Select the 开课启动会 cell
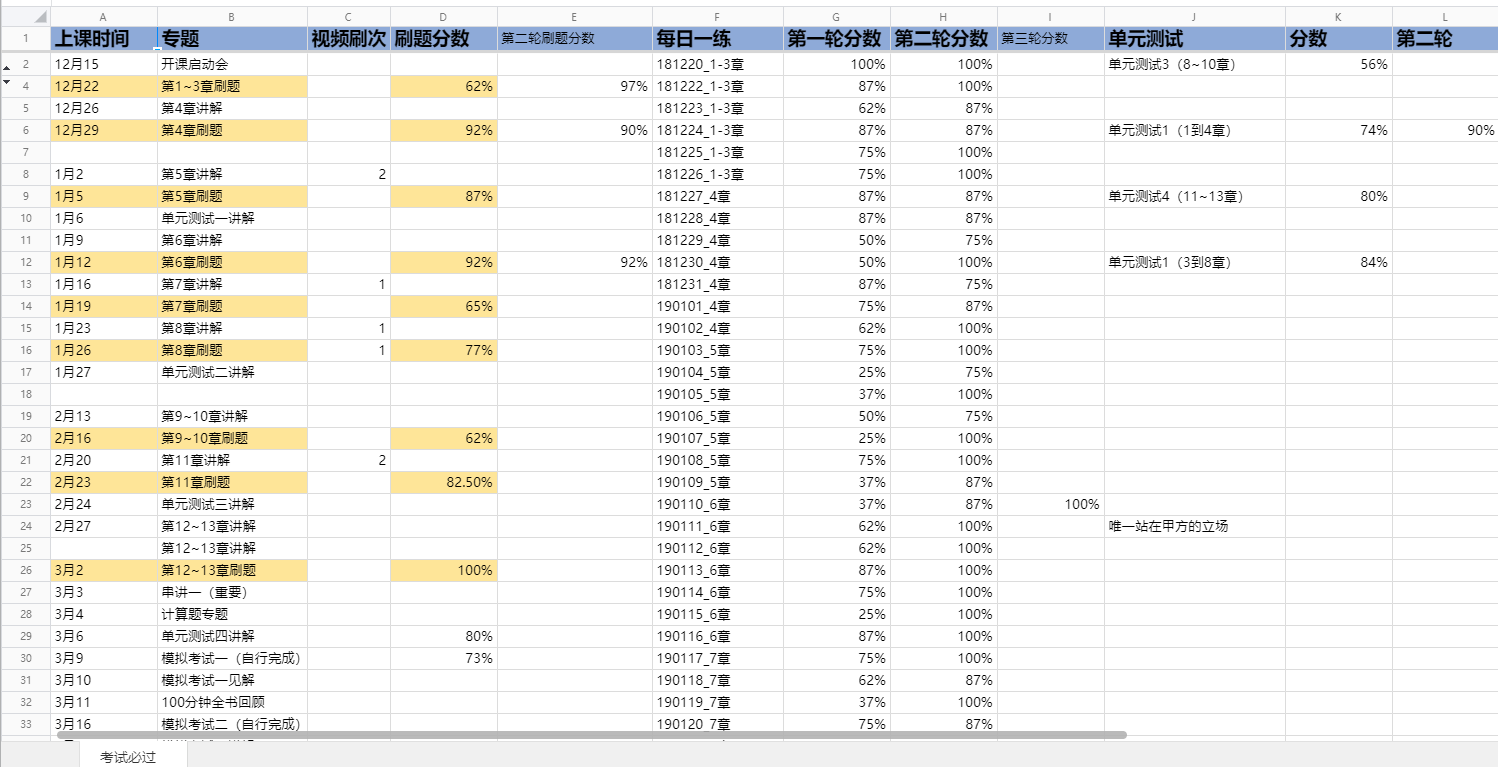 click(232, 64)
